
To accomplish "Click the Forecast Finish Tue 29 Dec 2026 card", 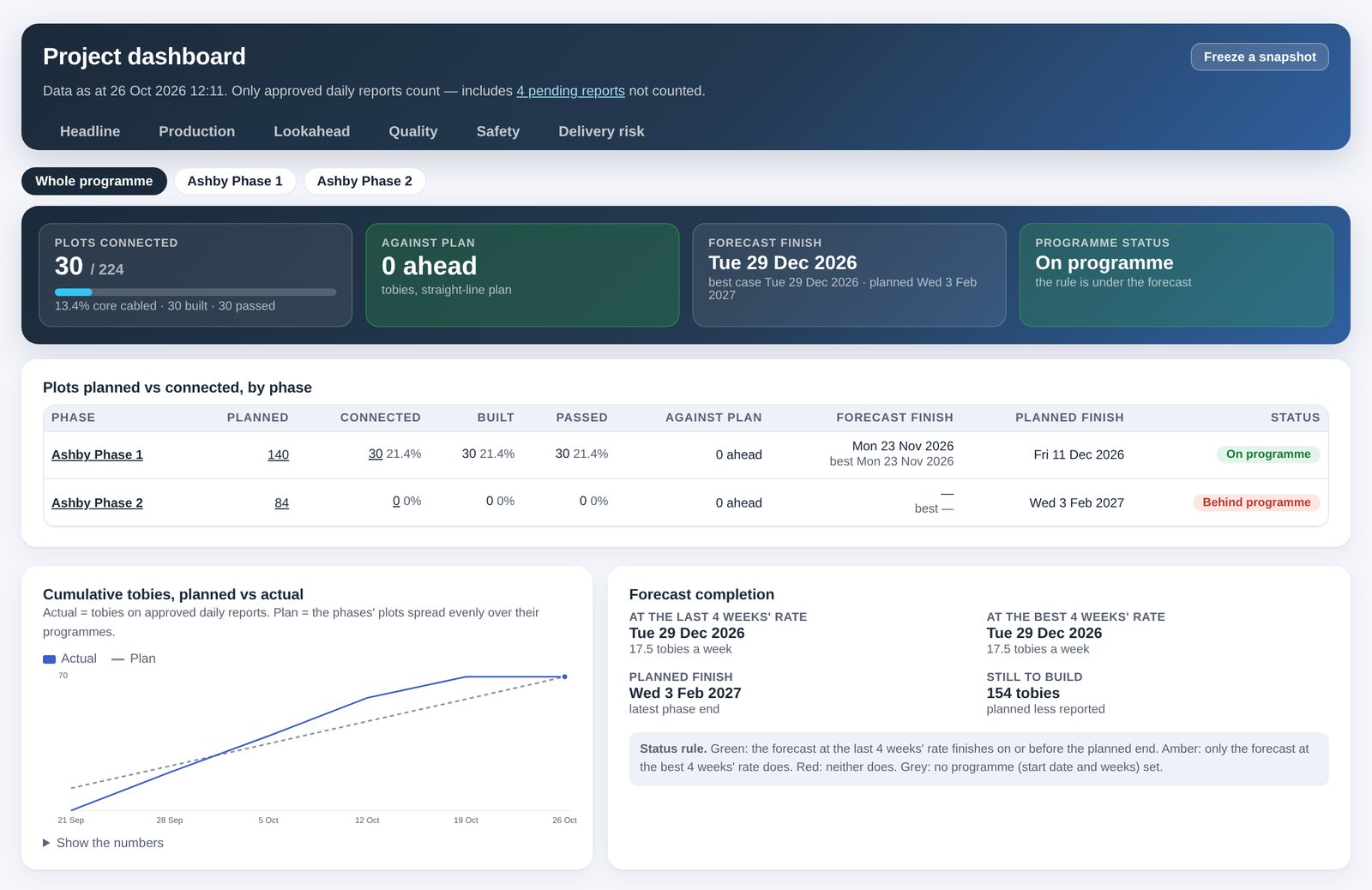I will point(849,275).
